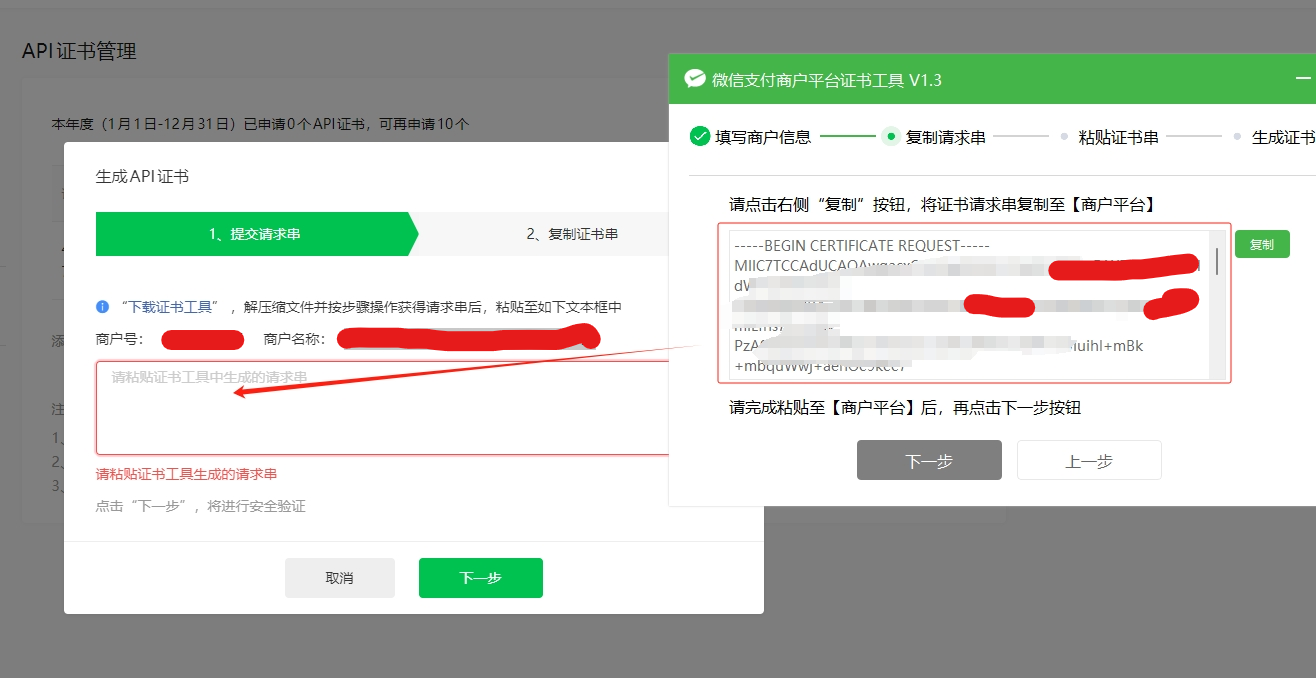Minimize the certificate tool window

(x=1302, y=78)
